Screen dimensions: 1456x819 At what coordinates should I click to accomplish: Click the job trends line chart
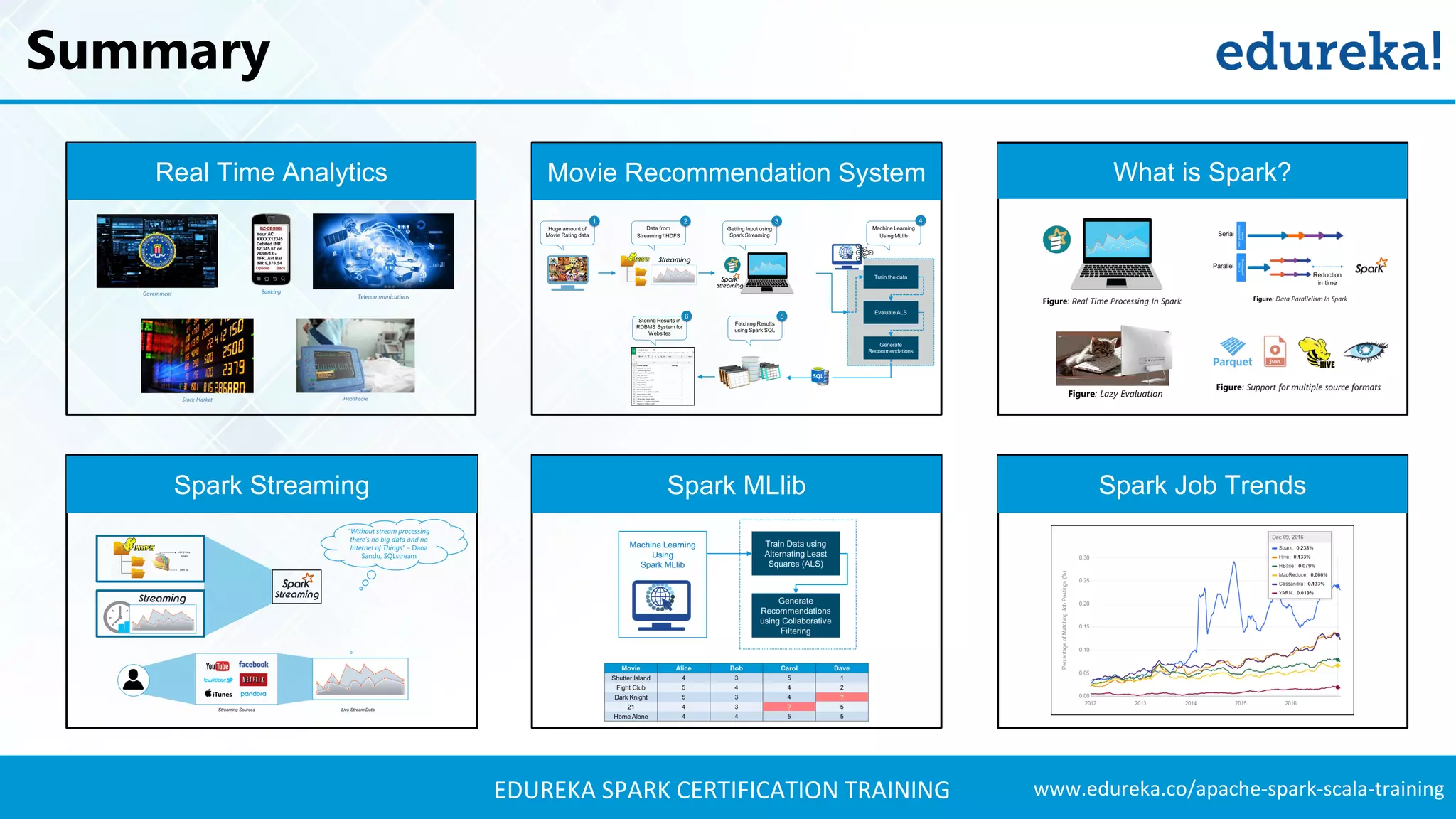[1201, 620]
